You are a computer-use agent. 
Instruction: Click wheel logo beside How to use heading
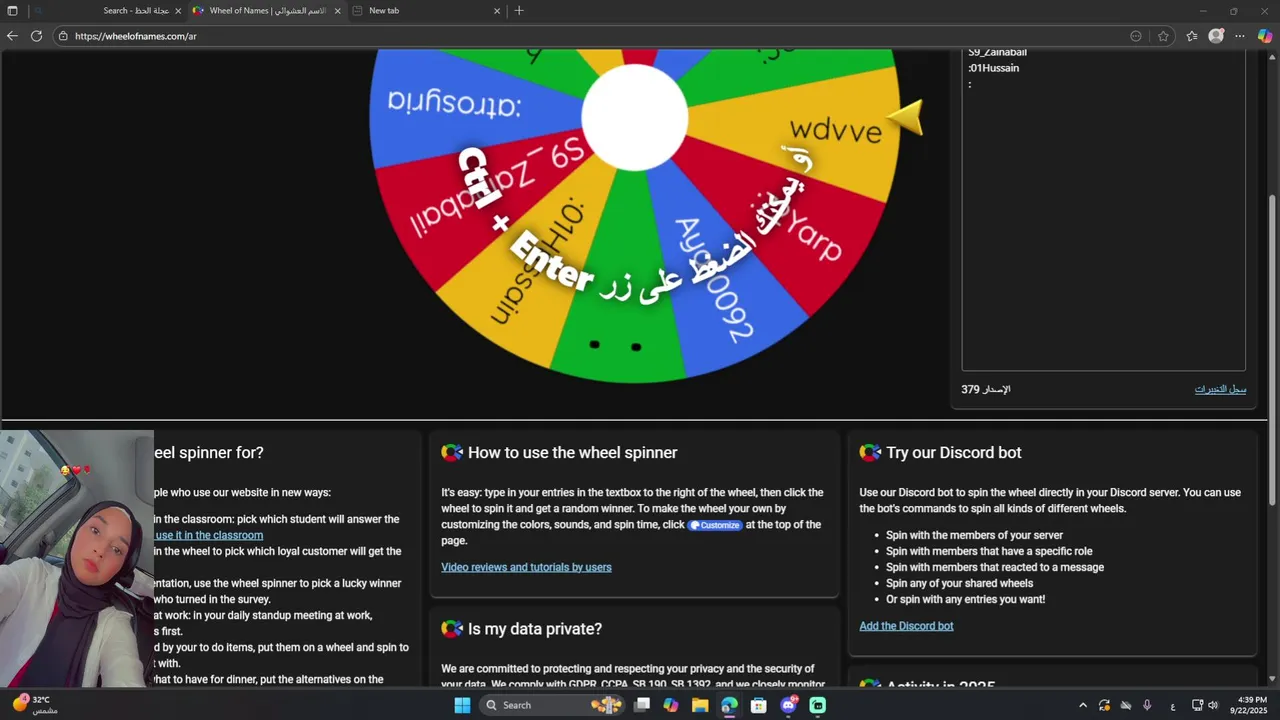pos(452,453)
